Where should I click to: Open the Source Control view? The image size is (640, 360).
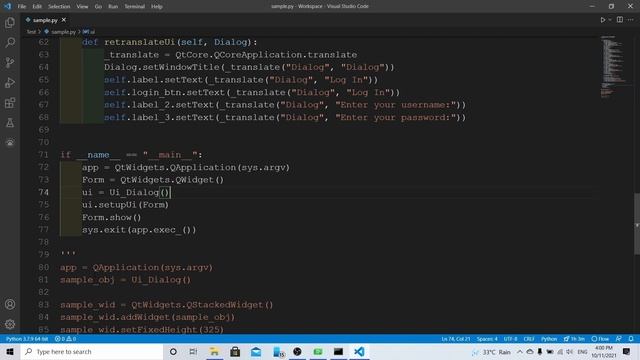pyautogui.click(x=10, y=62)
